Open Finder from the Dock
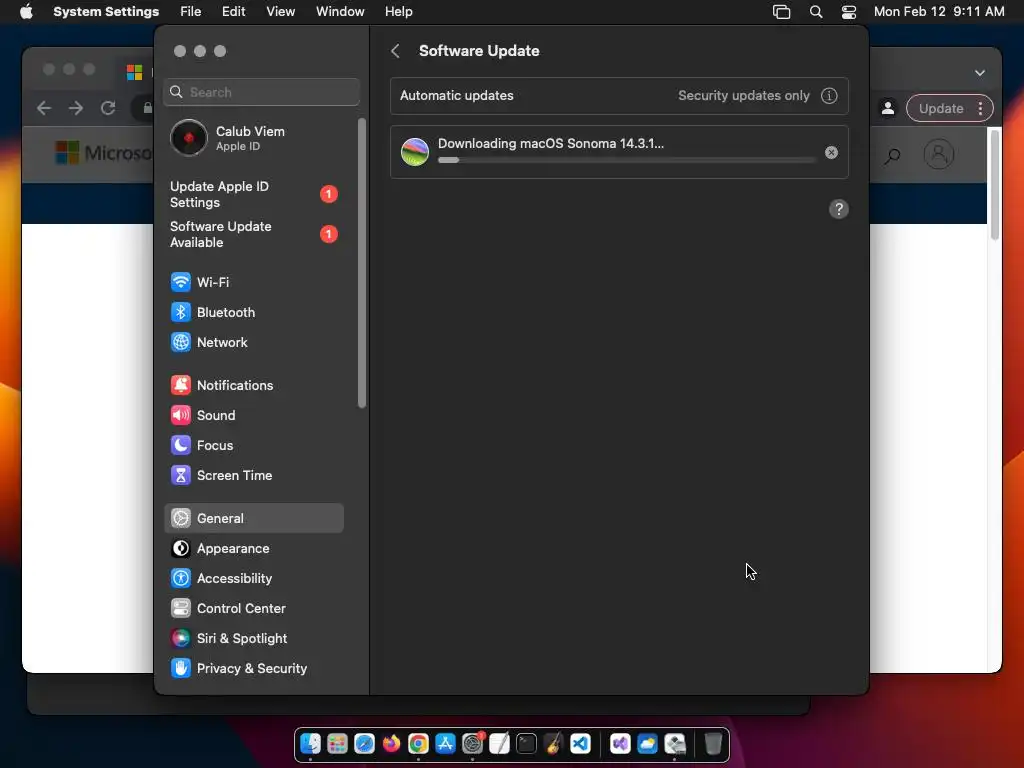The image size is (1024, 768). click(310, 744)
